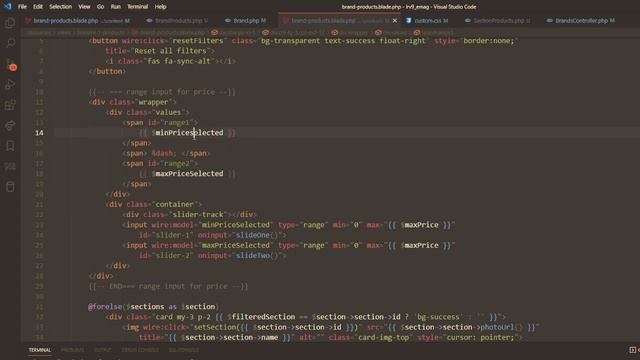Image resolution: width=640 pixels, height=360 pixels.
Task: Click the VS Code logo in the title bar
Action: 8,7
